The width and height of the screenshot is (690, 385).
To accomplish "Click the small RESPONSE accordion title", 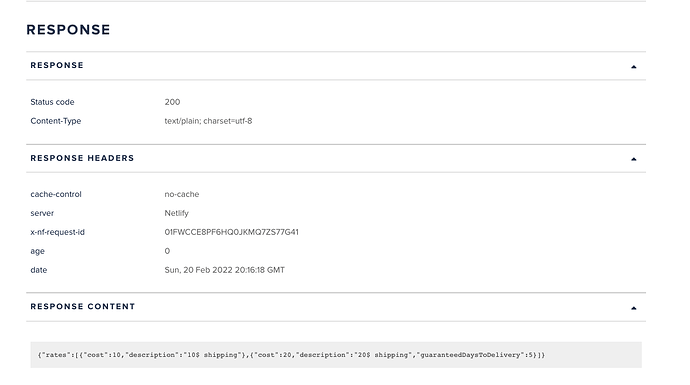I will point(57,65).
